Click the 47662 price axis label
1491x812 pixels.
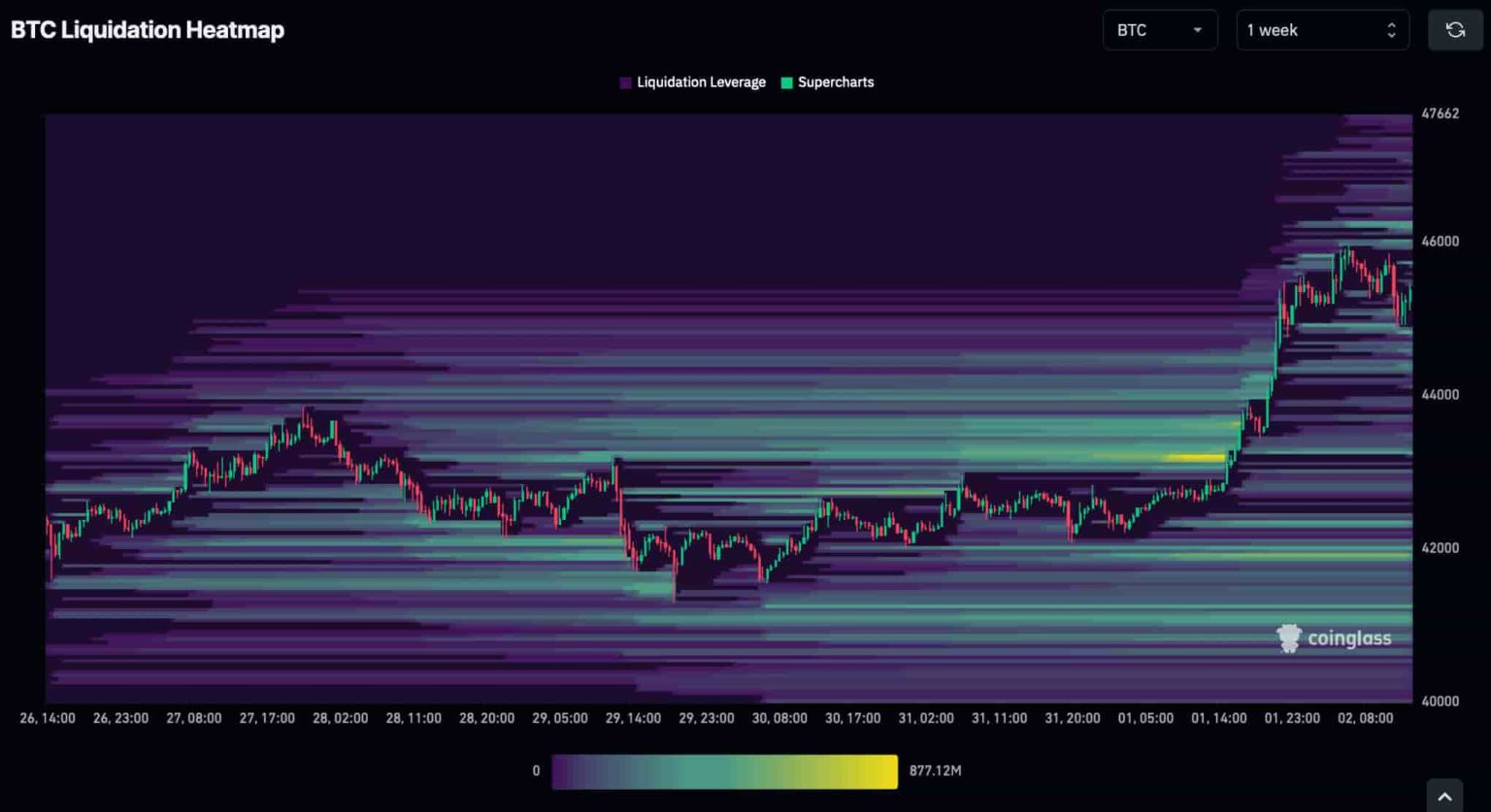pos(1441,113)
